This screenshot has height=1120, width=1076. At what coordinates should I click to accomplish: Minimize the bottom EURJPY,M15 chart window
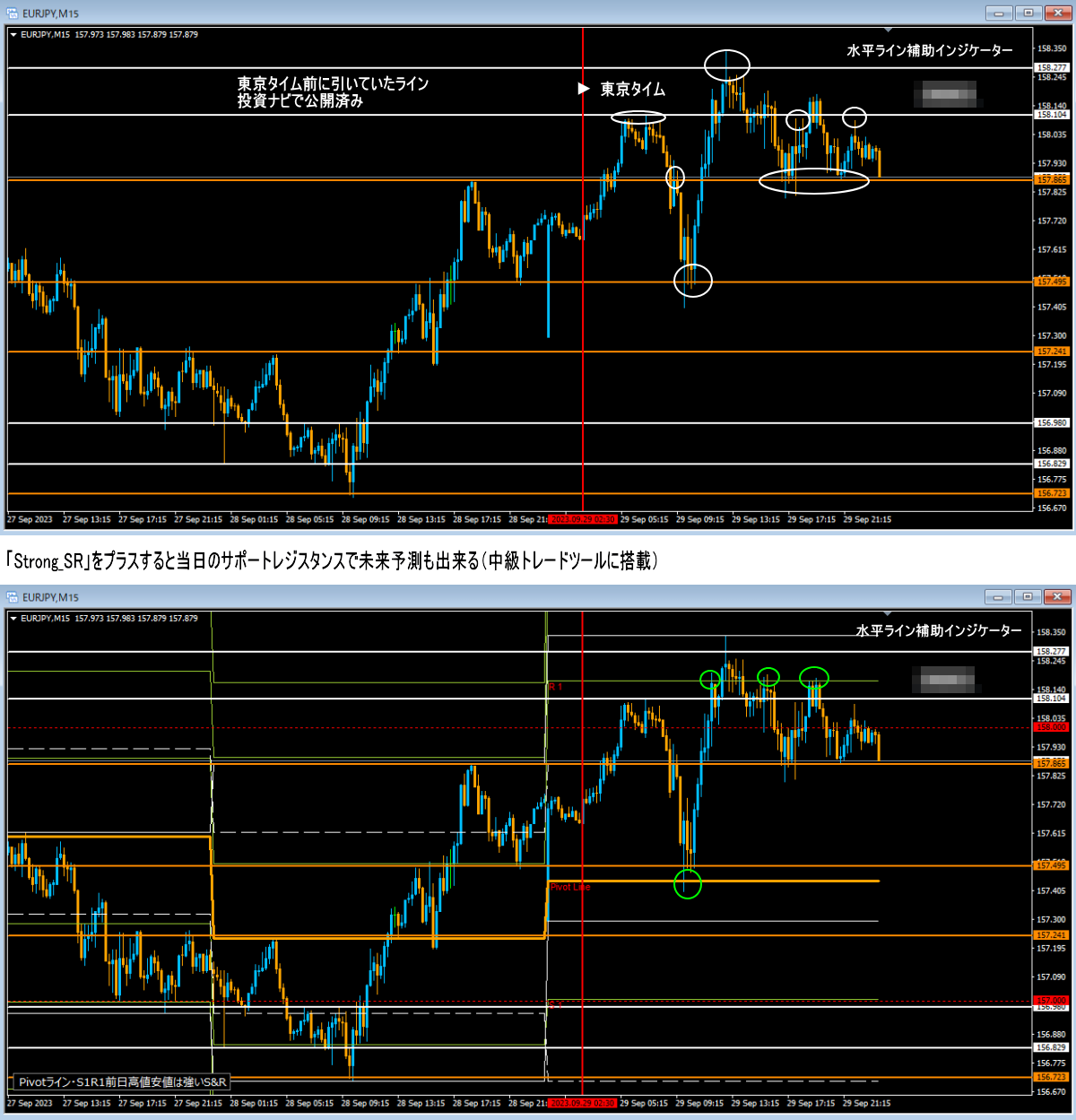[x=998, y=596]
